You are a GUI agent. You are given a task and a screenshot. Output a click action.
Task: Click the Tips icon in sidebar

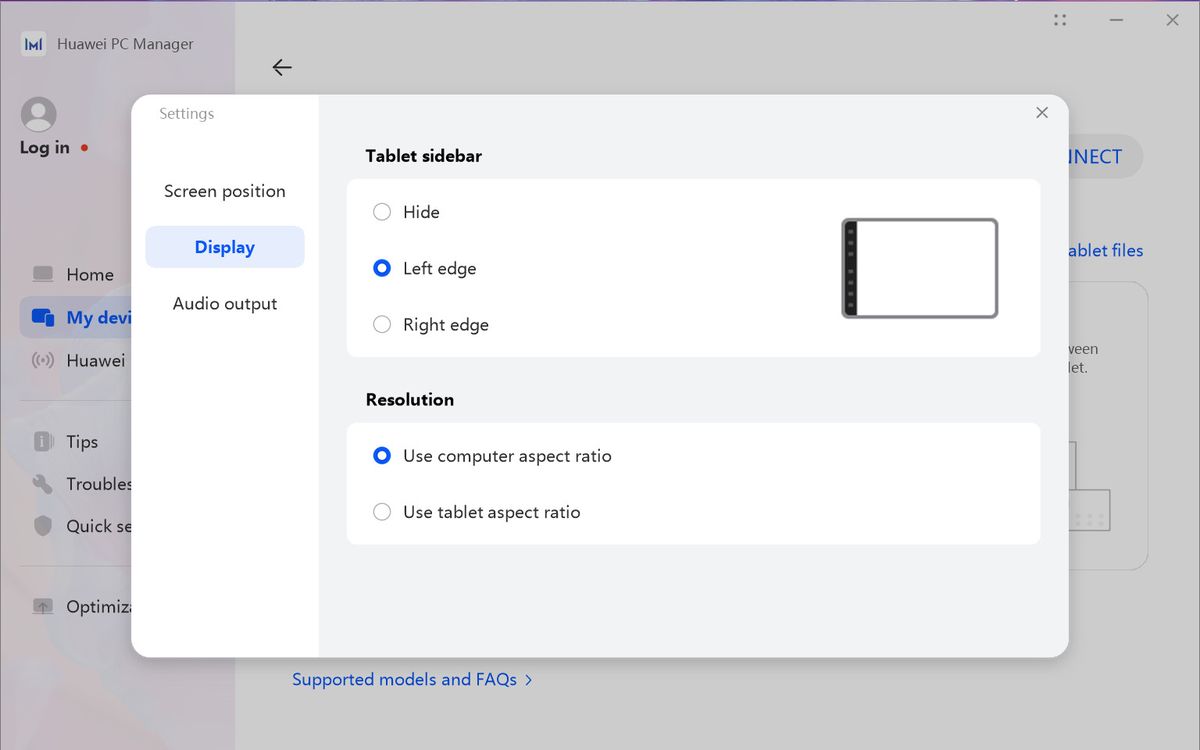pyautogui.click(x=43, y=441)
